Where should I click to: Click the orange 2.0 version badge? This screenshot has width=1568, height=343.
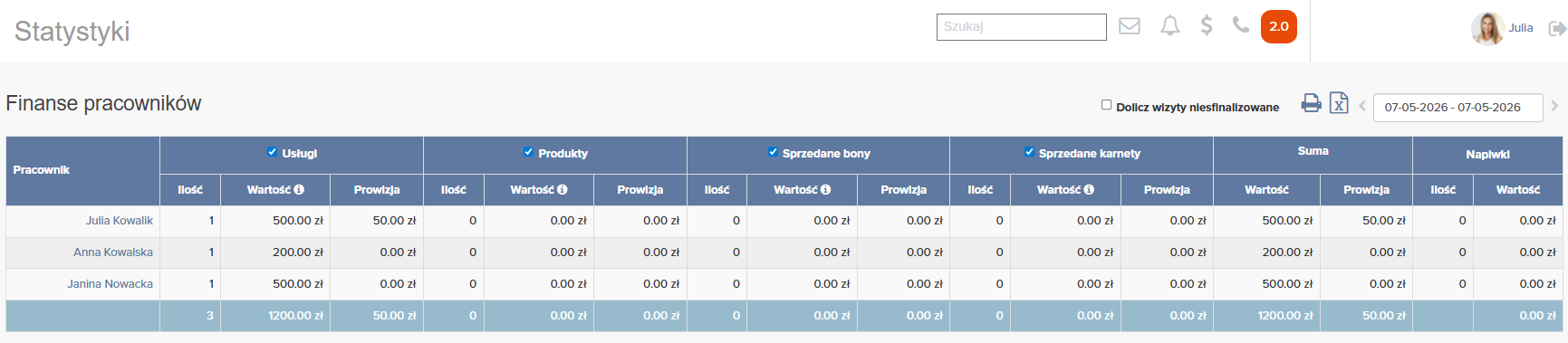[1279, 26]
